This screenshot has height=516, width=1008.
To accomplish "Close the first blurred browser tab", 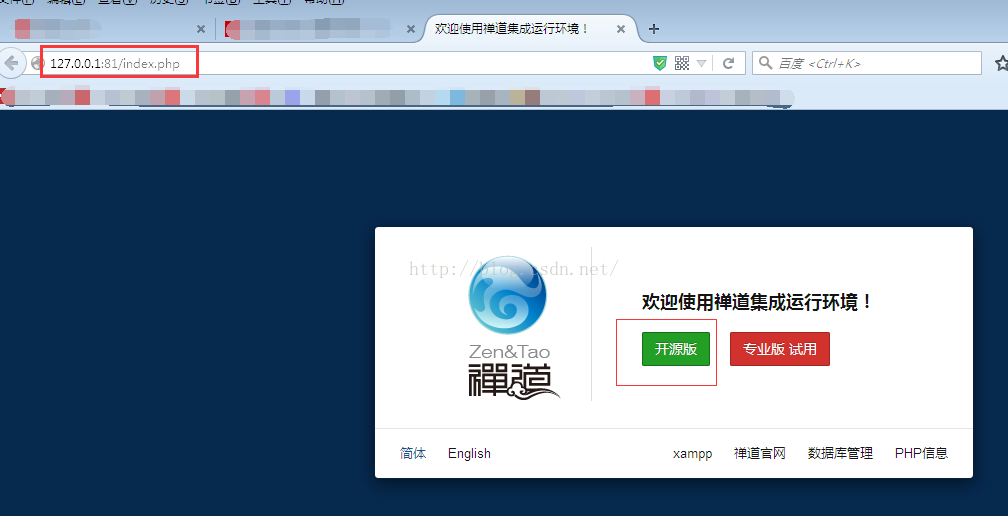I will (x=201, y=29).
